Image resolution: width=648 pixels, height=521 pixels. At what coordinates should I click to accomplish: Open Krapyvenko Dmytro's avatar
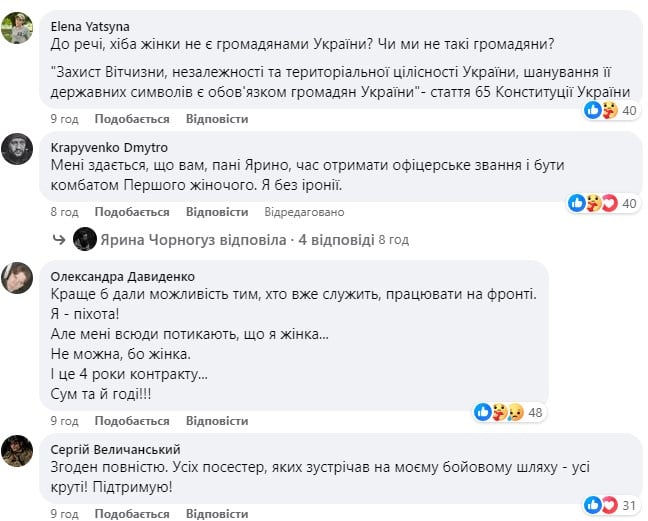point(17,150)
